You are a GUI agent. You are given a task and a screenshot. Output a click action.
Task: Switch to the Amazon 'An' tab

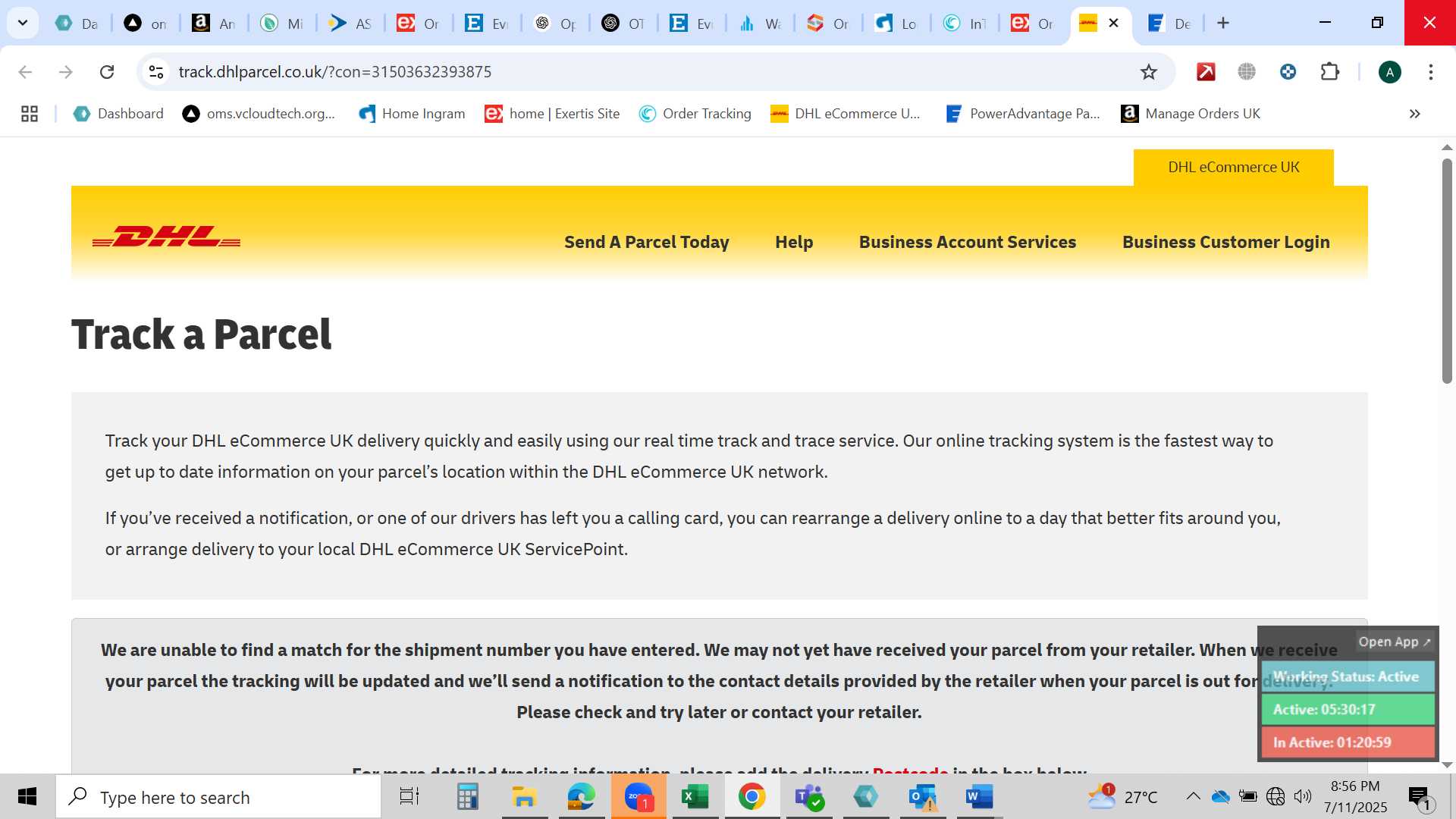[x=214, y=24]
